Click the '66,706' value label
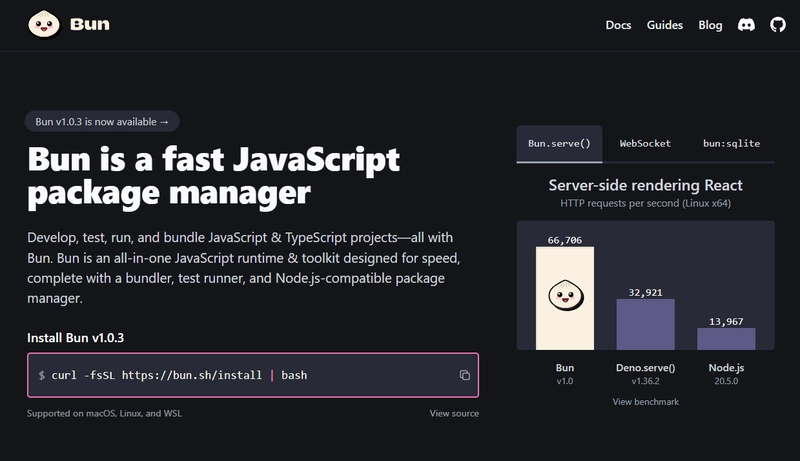The width and height of the screenshot is (800, 461). point(565,240)
